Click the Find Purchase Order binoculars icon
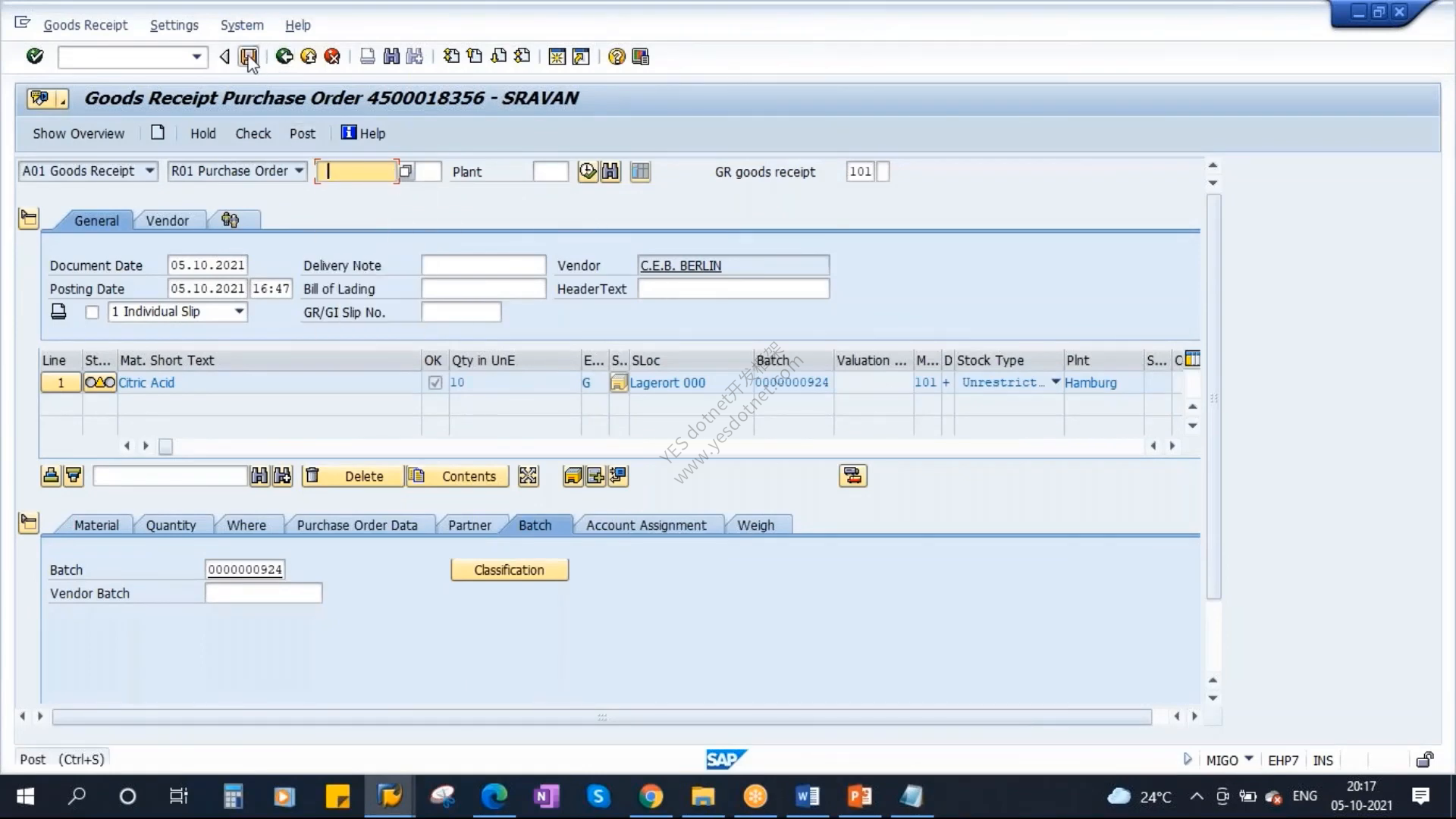The width and height of the screenshot is (1456, 819). click(610, 171)
